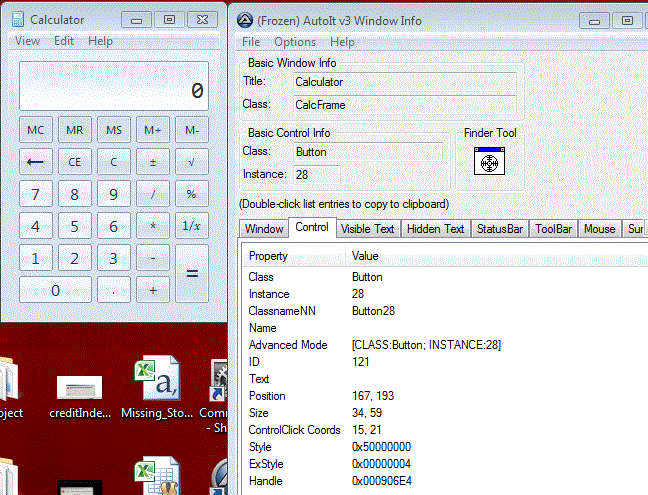Open the ToolBar tab
Viewport: 648px width, 495px height.
(x=553, y=228)
